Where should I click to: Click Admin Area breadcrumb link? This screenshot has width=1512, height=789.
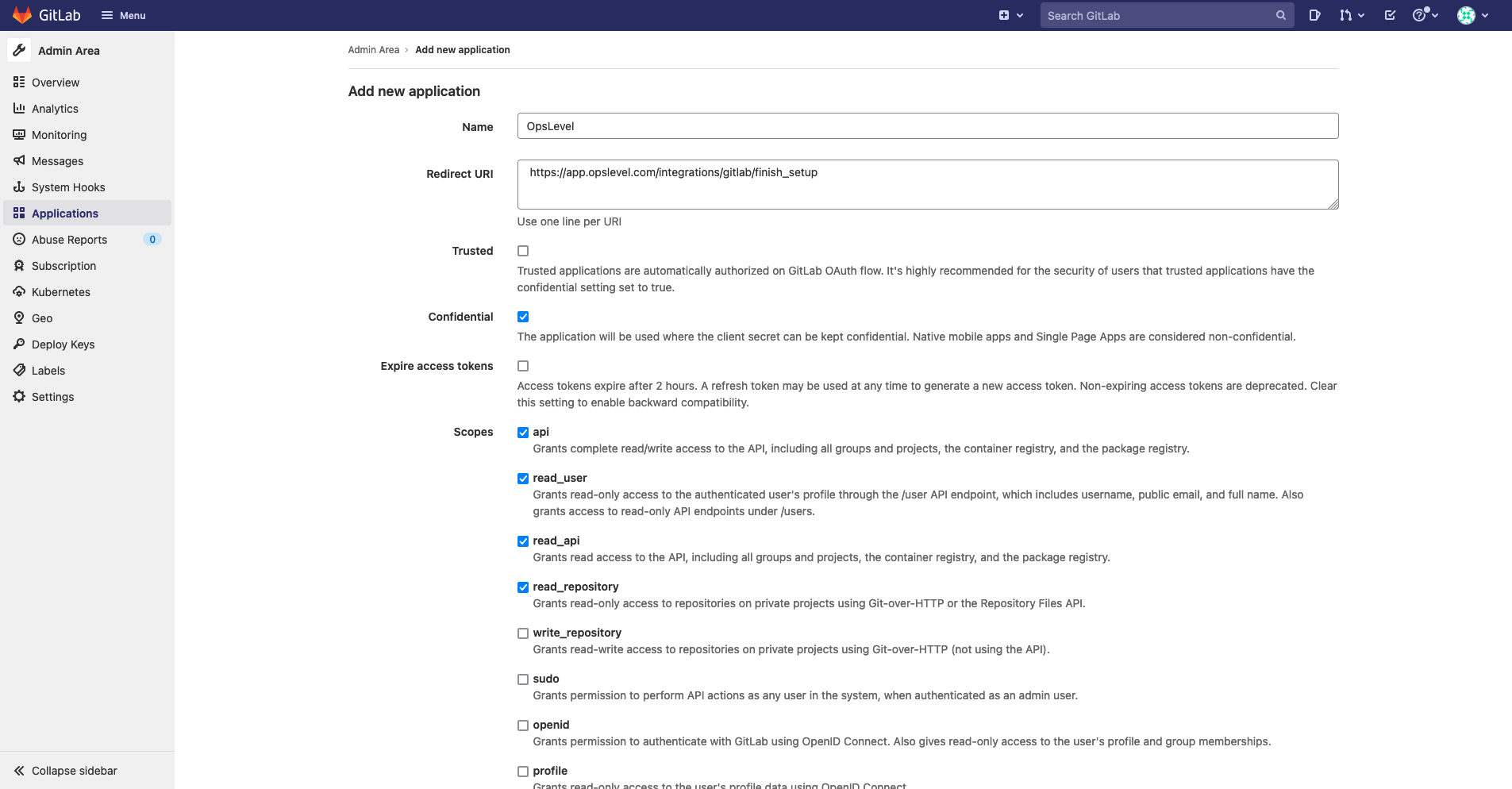(373, 49)
